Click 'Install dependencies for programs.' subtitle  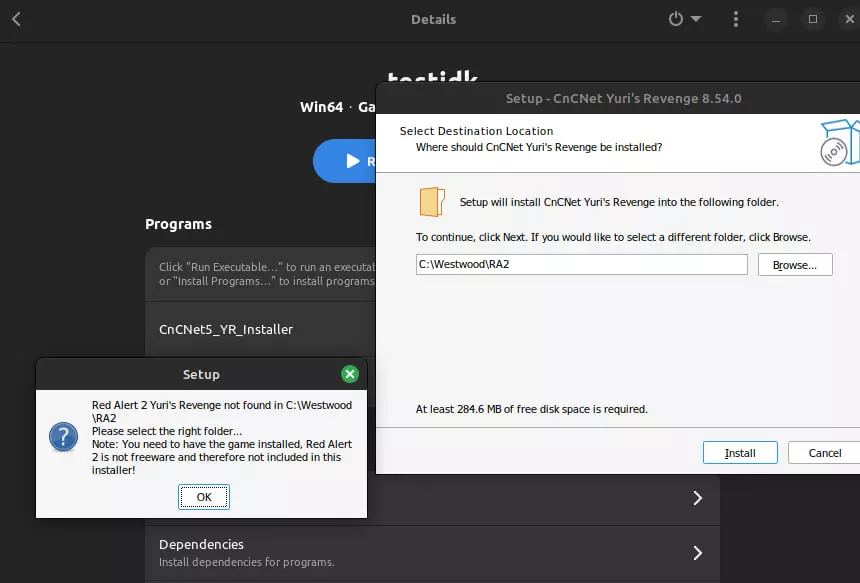[x=246, y=562]
